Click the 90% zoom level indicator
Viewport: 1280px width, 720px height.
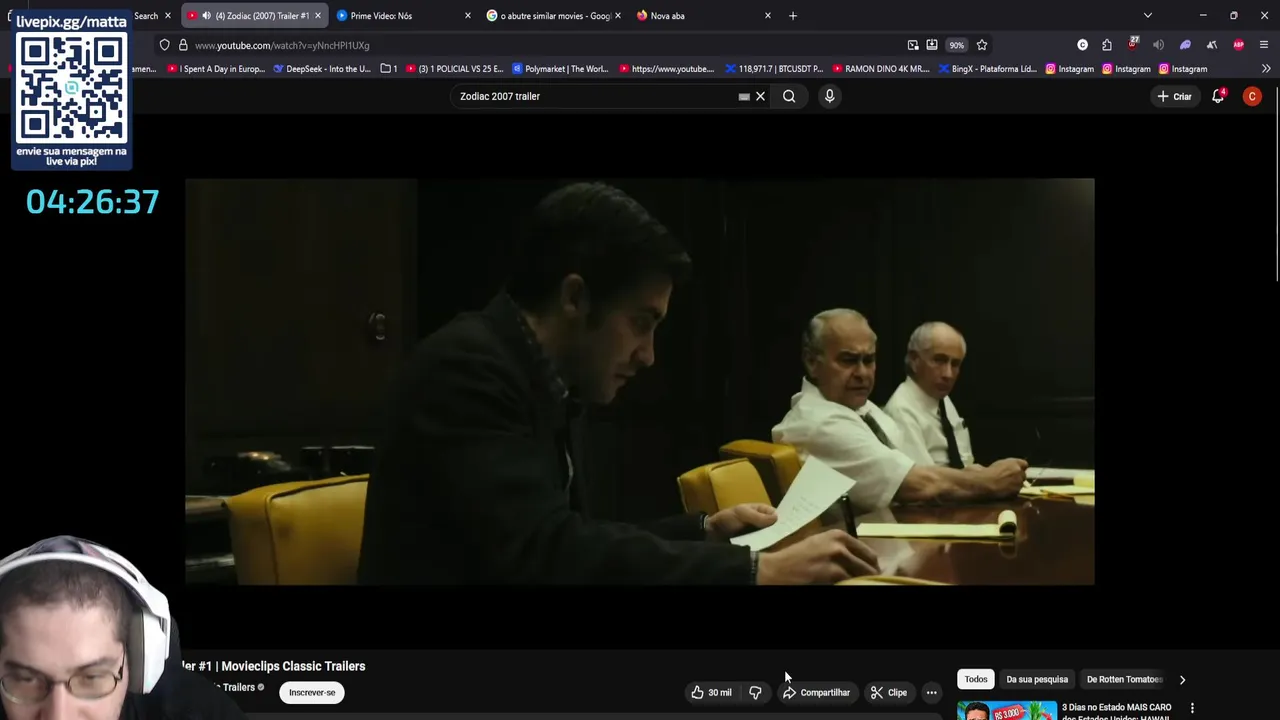957,45
